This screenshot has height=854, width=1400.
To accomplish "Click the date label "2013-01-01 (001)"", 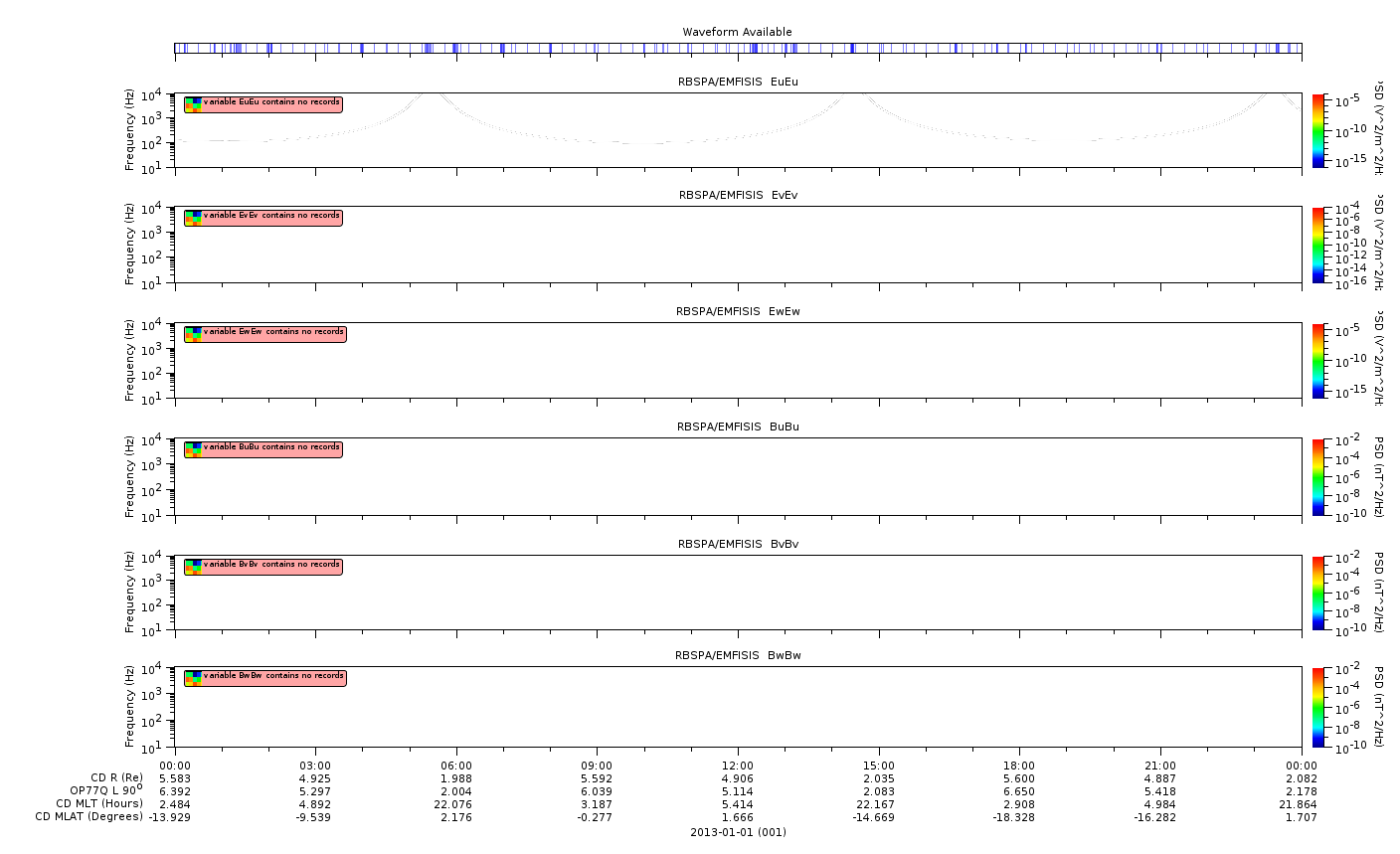I will (738, 832).
